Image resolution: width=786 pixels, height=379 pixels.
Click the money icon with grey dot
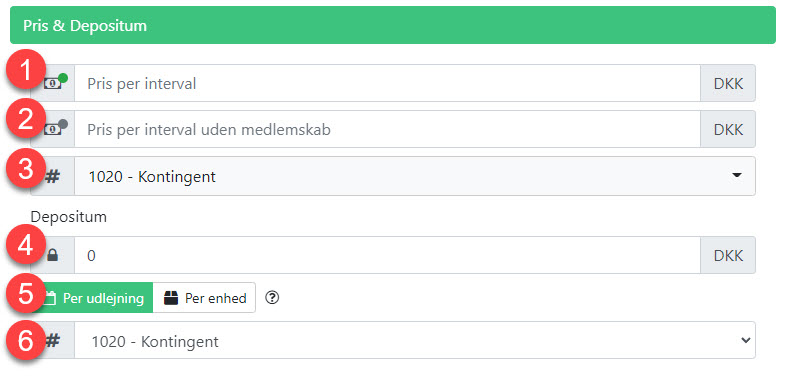pos(55,129)
